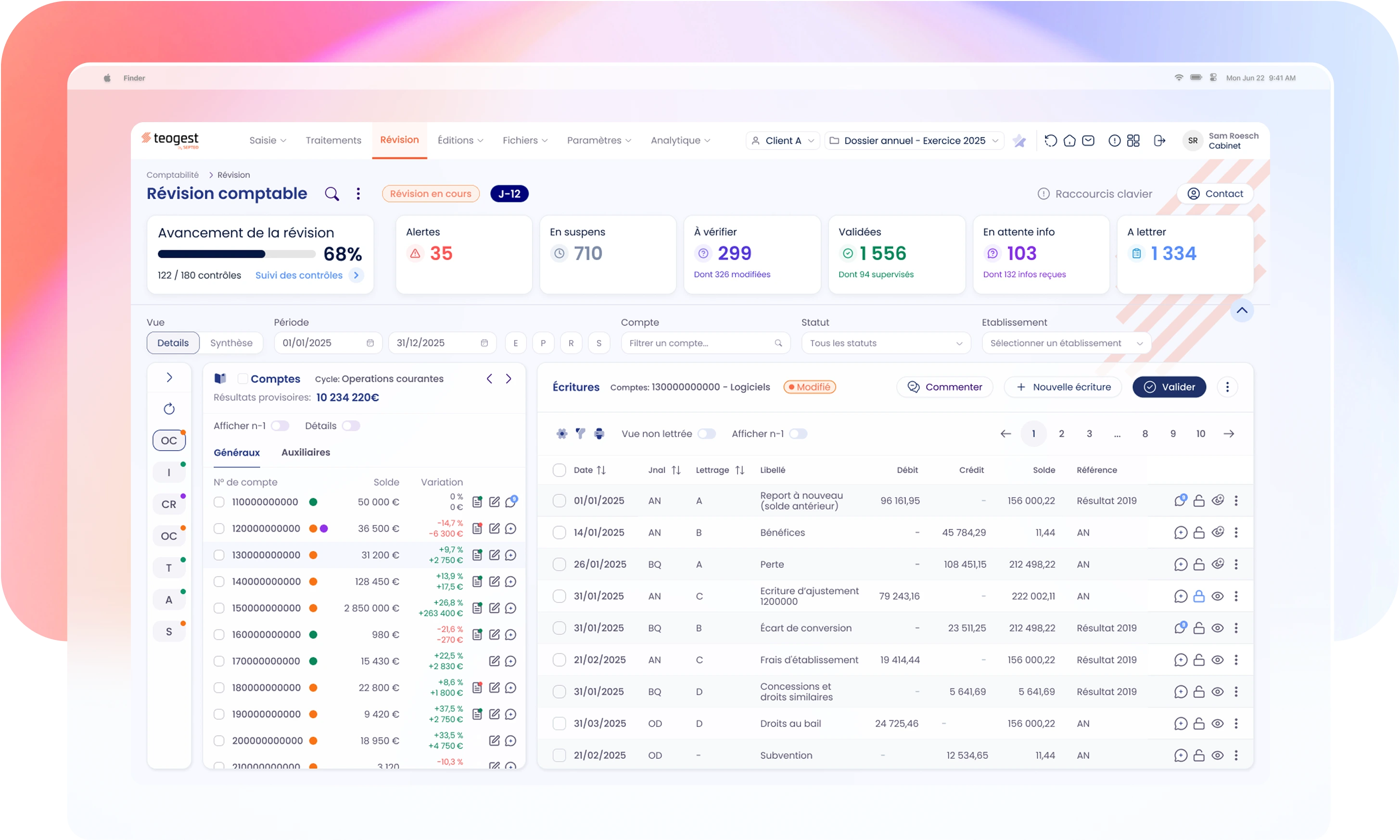Open document icon for account 110000000000
Image resolution: width=1400 pixels, height=840 pixels.
pyautogui.click(x=477, y=501)
